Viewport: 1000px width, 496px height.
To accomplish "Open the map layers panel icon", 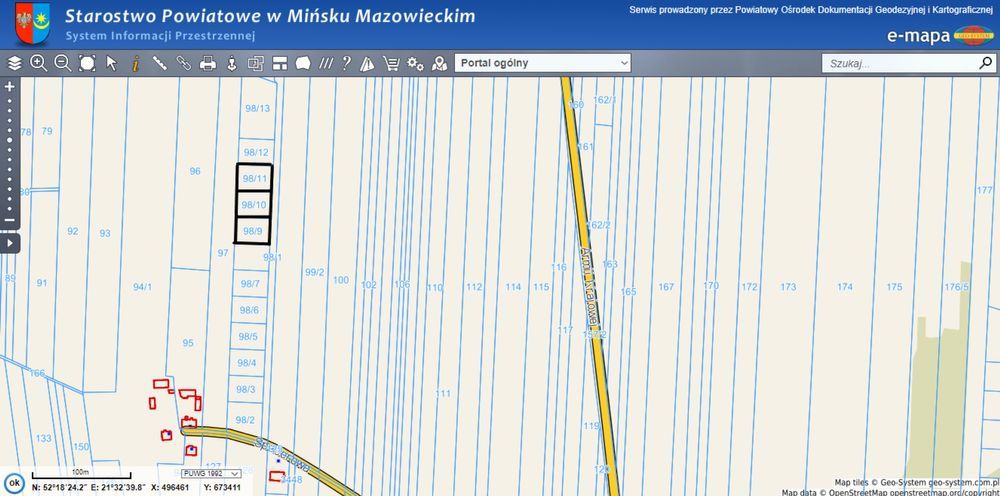I will tap(14, 63).
